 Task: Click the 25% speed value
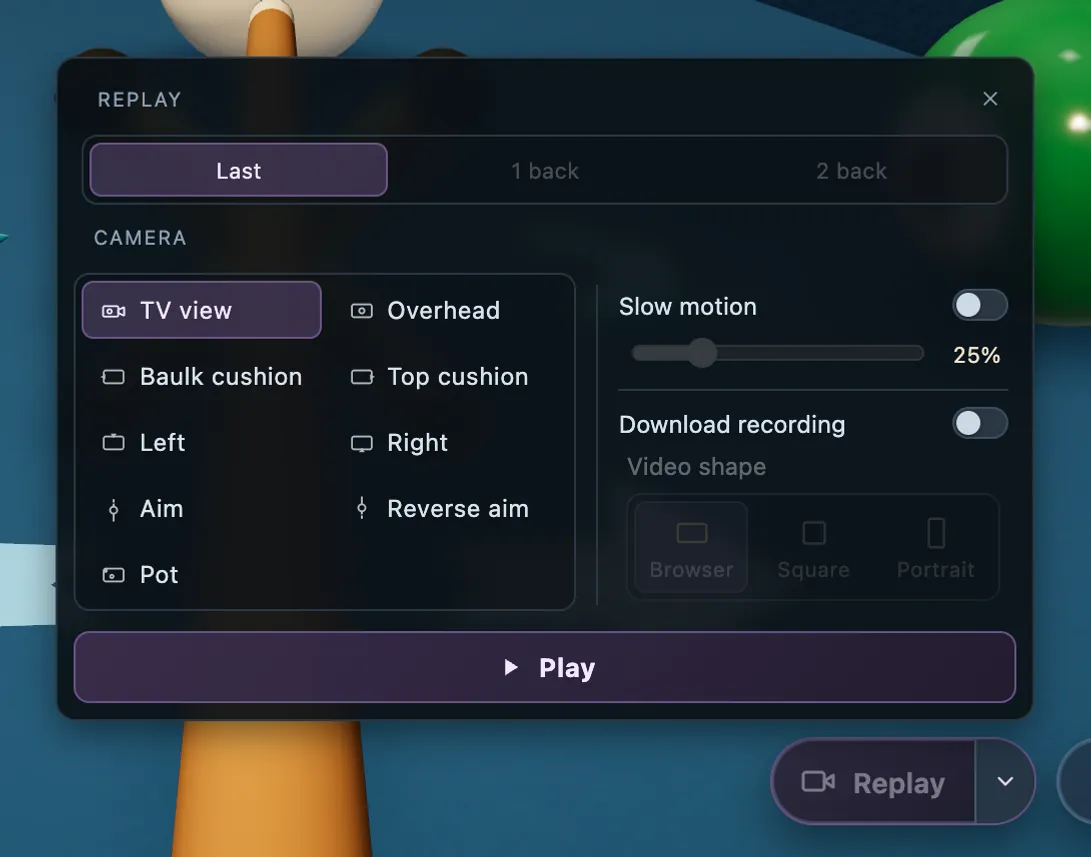[977, 355]
